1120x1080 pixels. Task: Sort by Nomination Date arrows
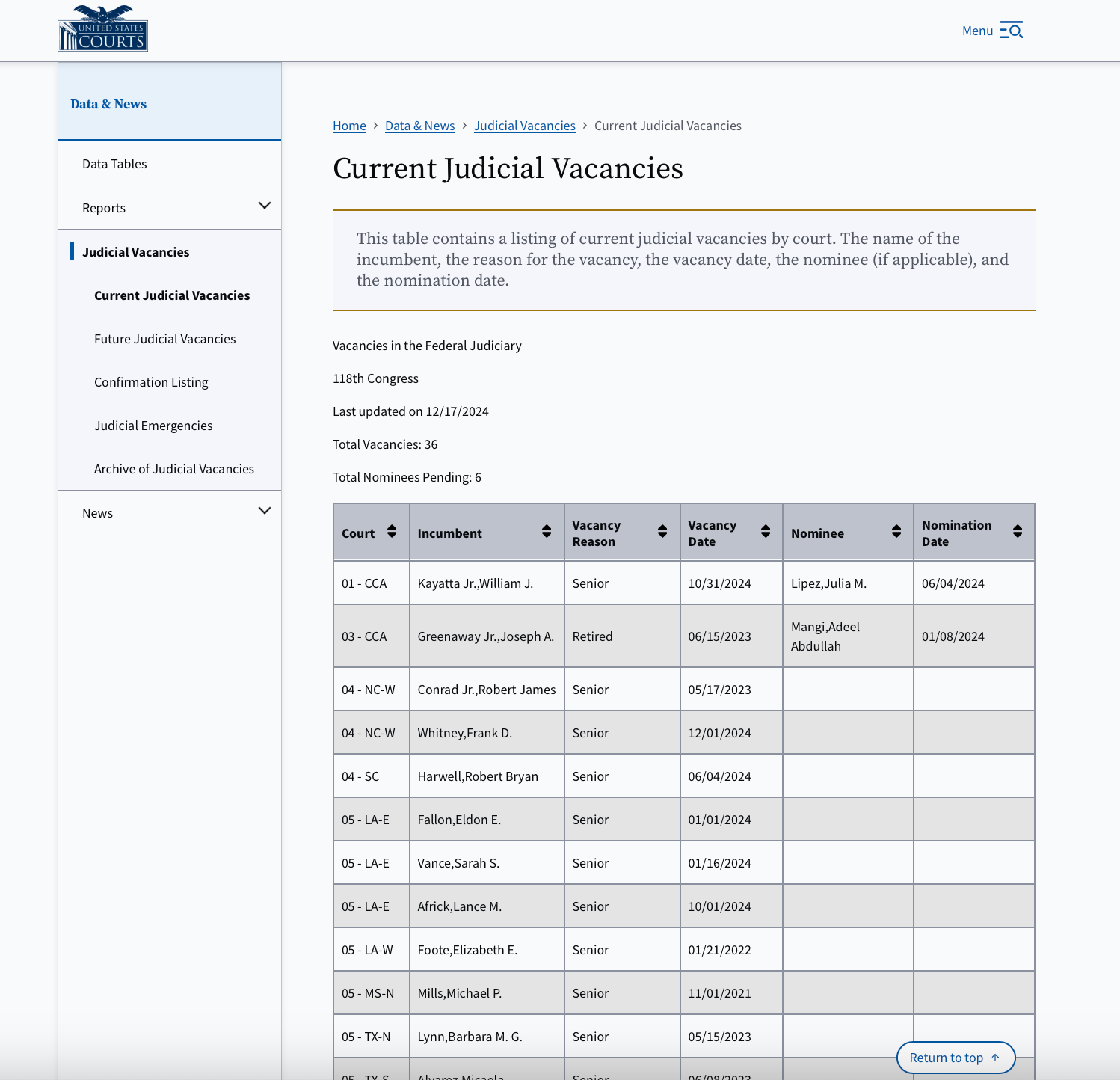tap(1018, 532)
